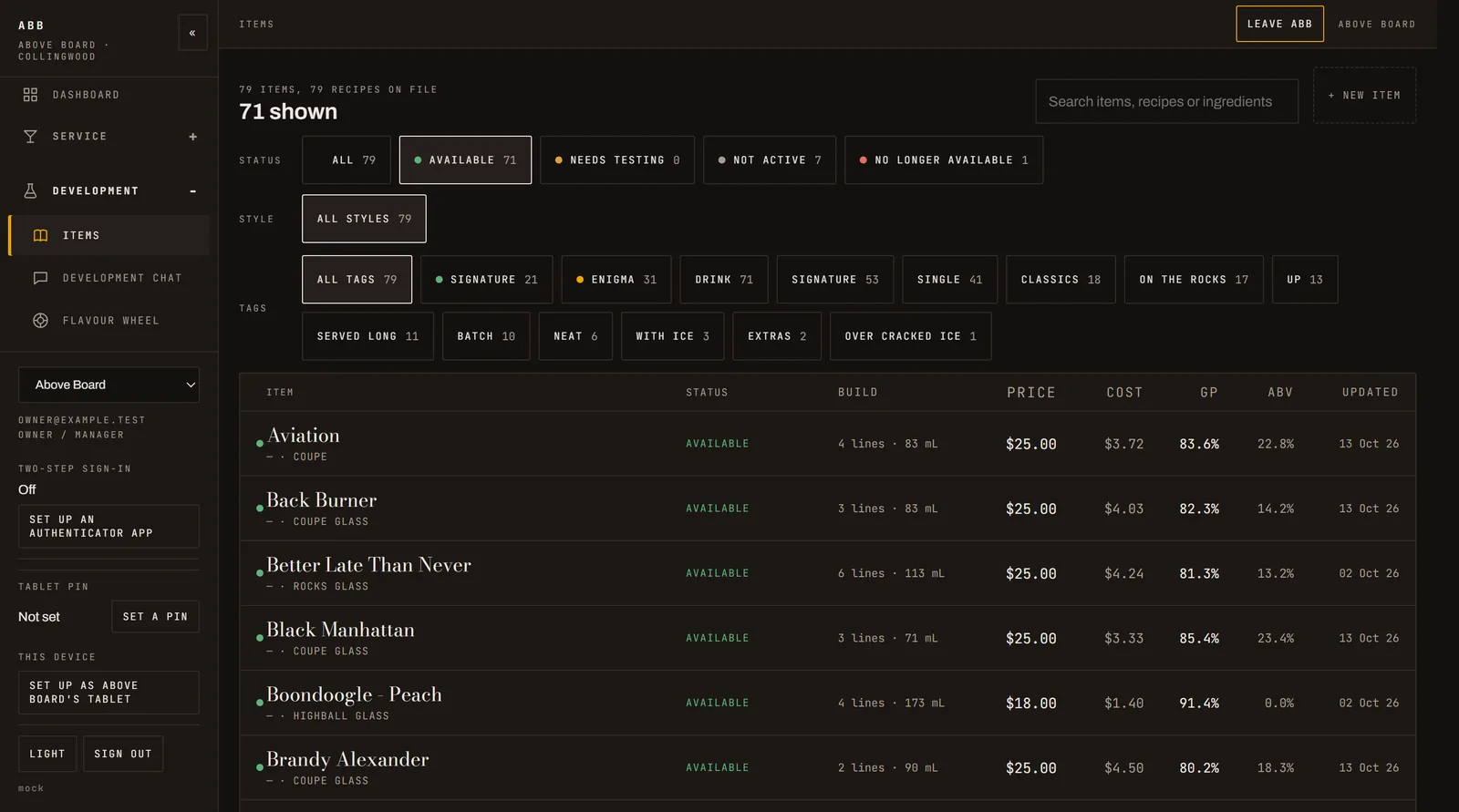This screenshot has height=812, width=1459.
Task: Filter by Needs Testing status
Action: (x=617, y=160)
